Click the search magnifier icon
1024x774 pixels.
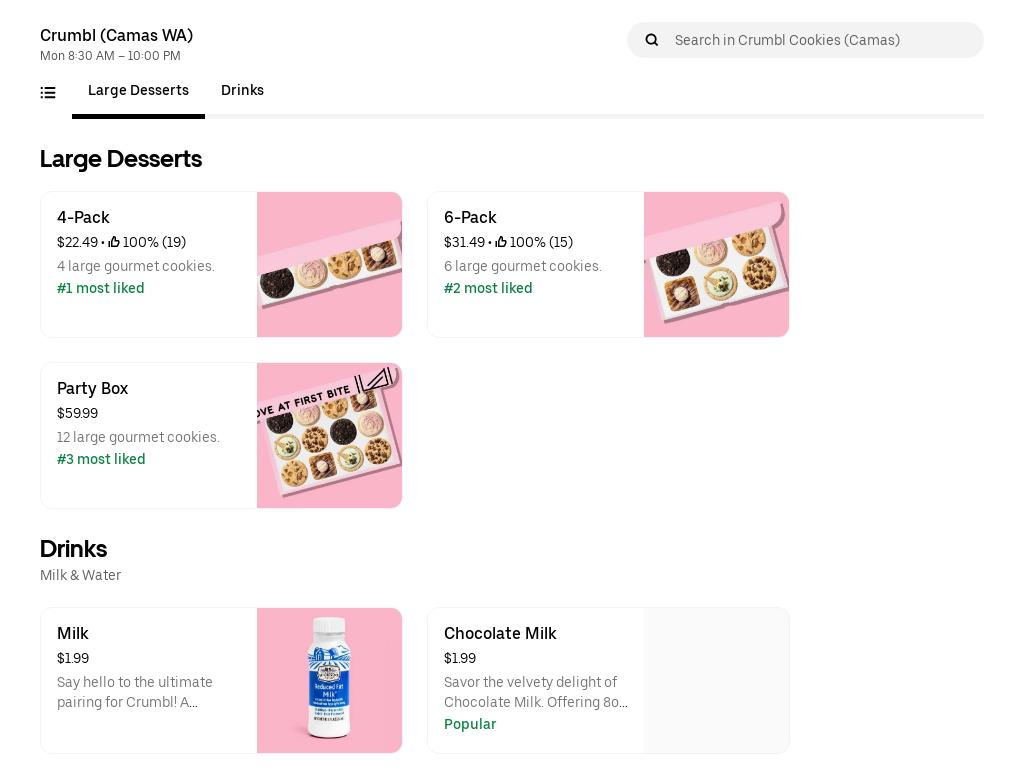(652, 40)
